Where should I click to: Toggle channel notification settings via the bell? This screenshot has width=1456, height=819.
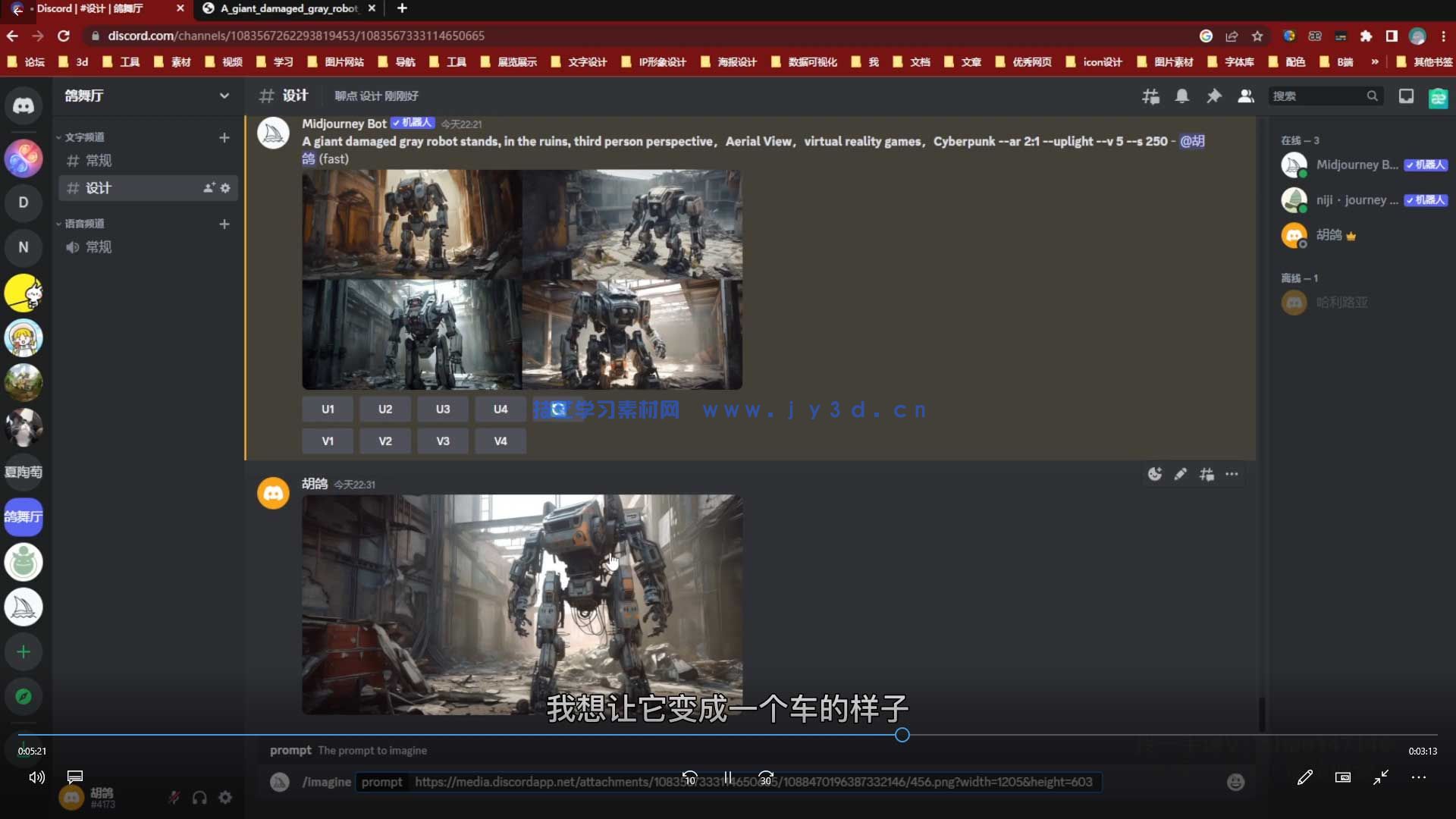click(1181, 96)
